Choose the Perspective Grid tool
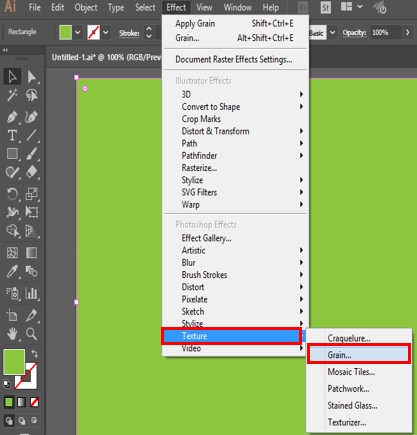The height and width of the screenshot is (435, 417). click(x=32, y=231)
